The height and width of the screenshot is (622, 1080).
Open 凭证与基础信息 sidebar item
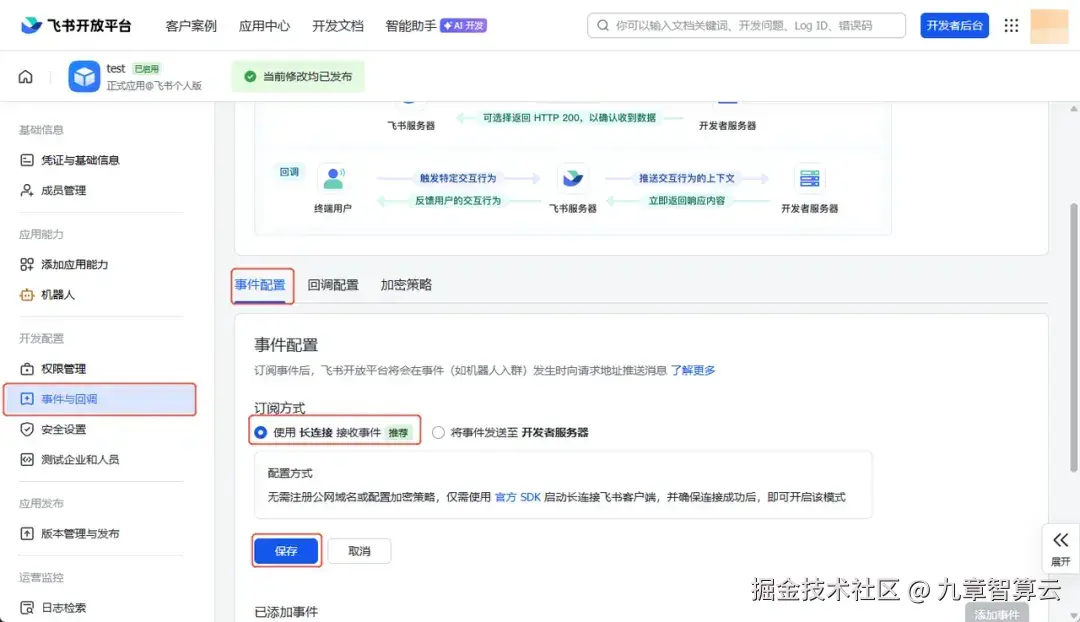click(101, 160)
